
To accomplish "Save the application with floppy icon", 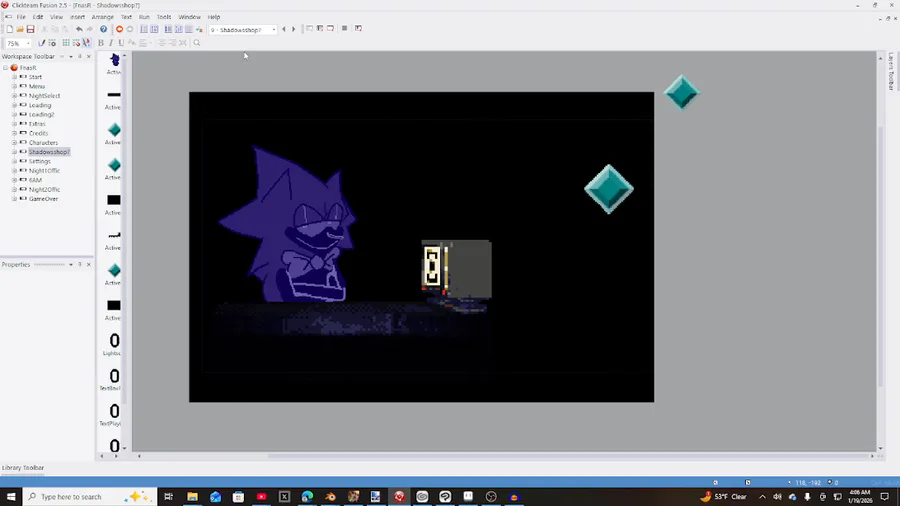I will click(30, 29).
